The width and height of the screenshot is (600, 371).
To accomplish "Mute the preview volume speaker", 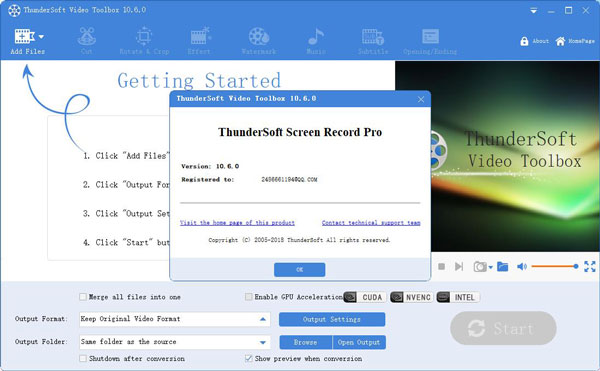I will pyautogui.click(x=522, y=267).
